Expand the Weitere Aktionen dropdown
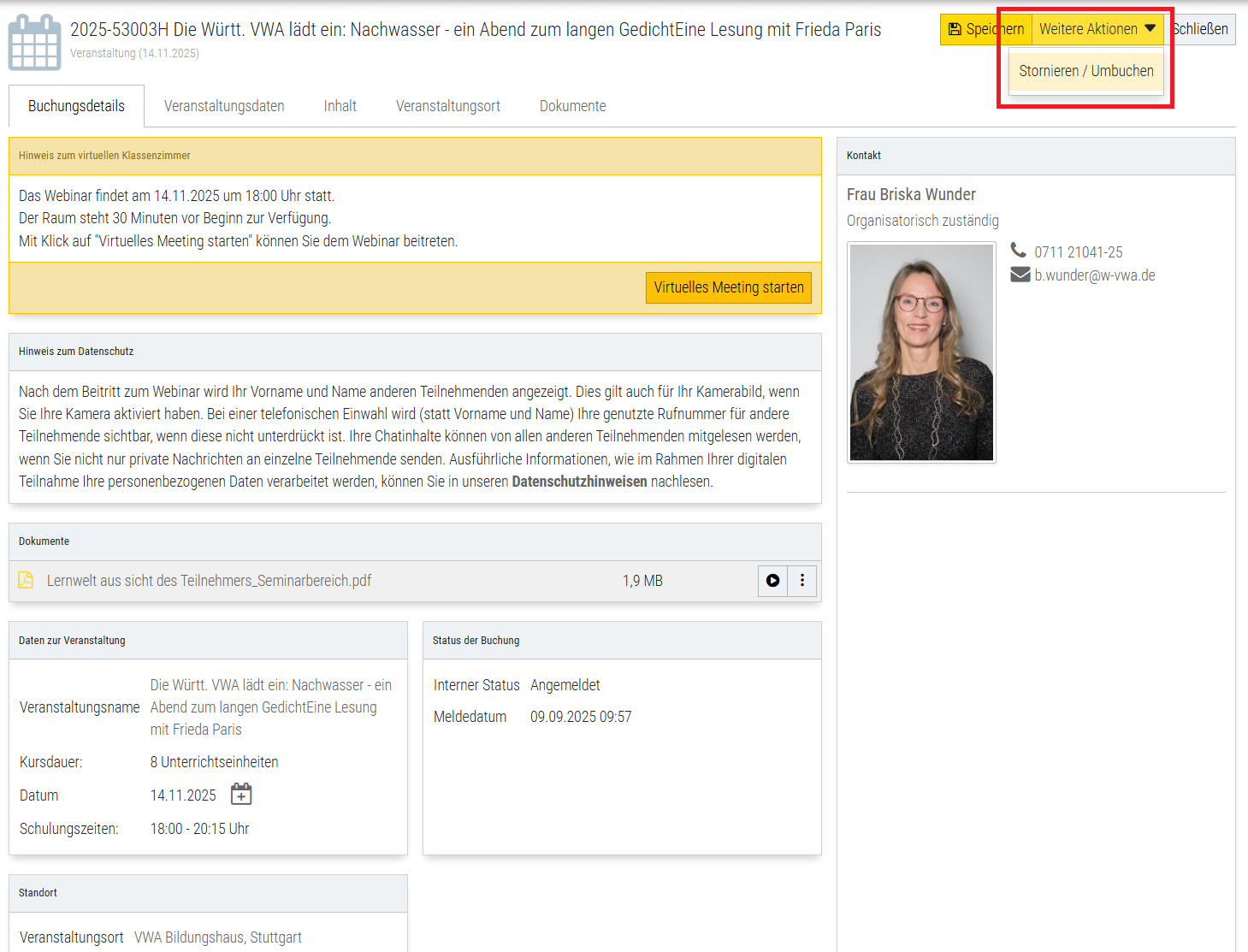This screenshot has width=1248, height=952. [x=1097, y=29]
